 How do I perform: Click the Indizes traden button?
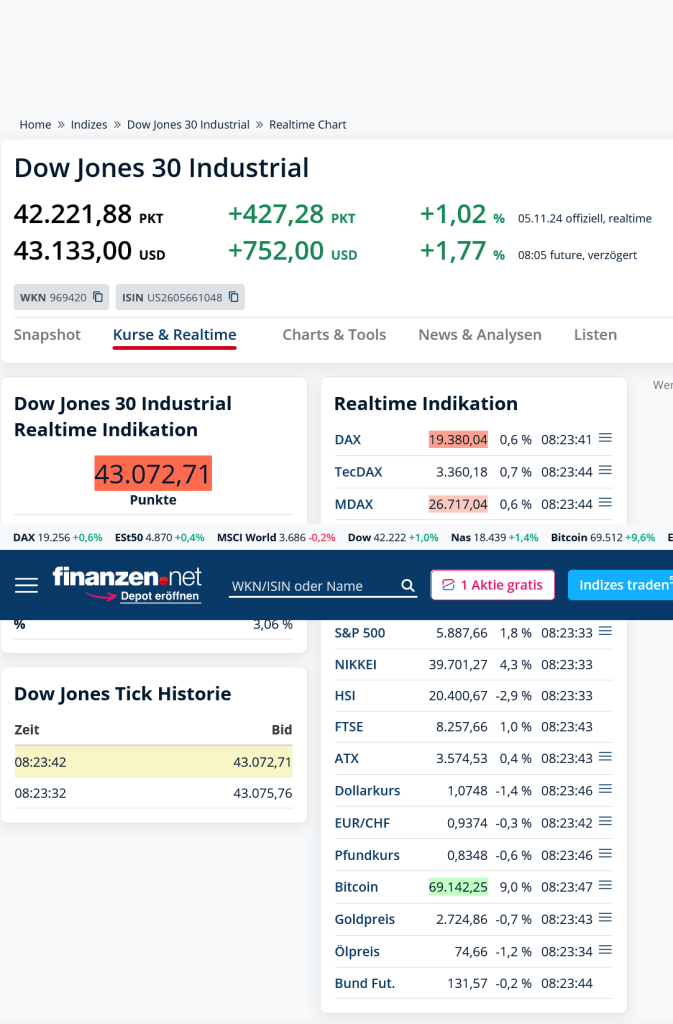[x=621, y=584]
